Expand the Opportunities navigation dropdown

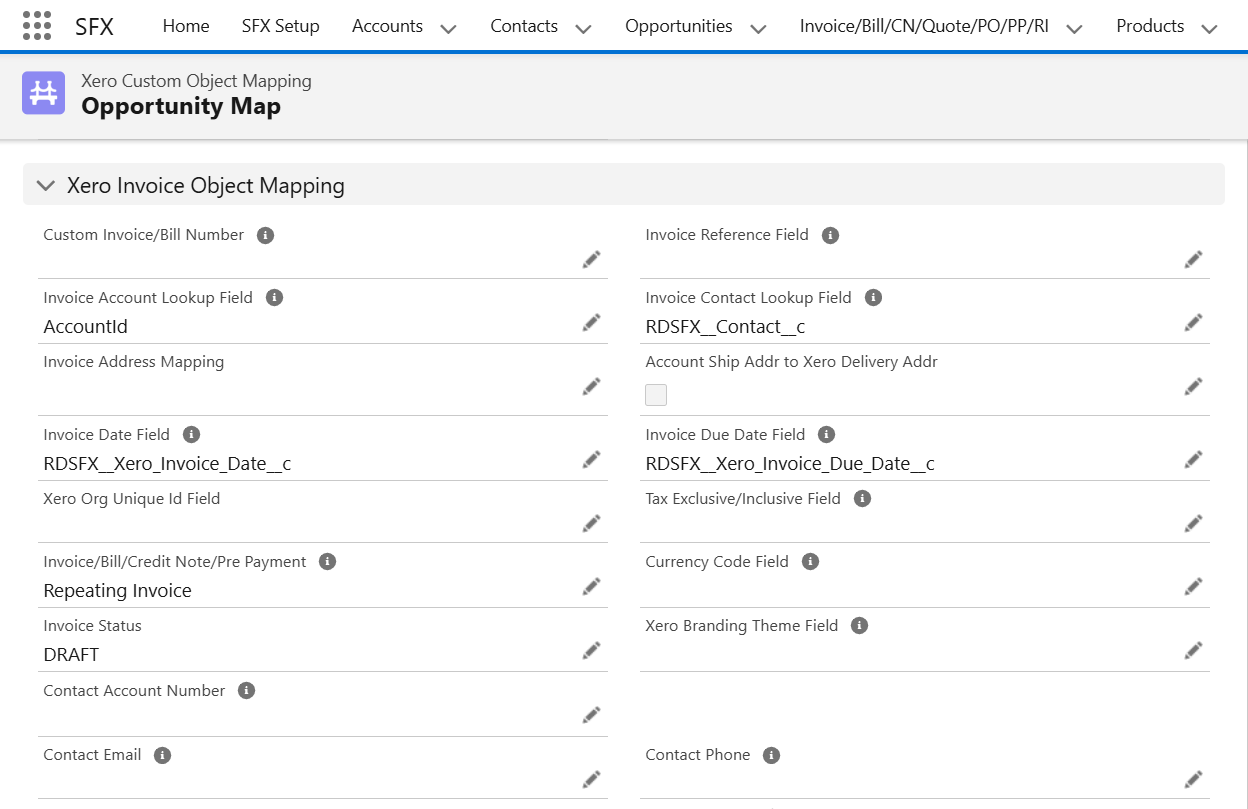[758, 28]
